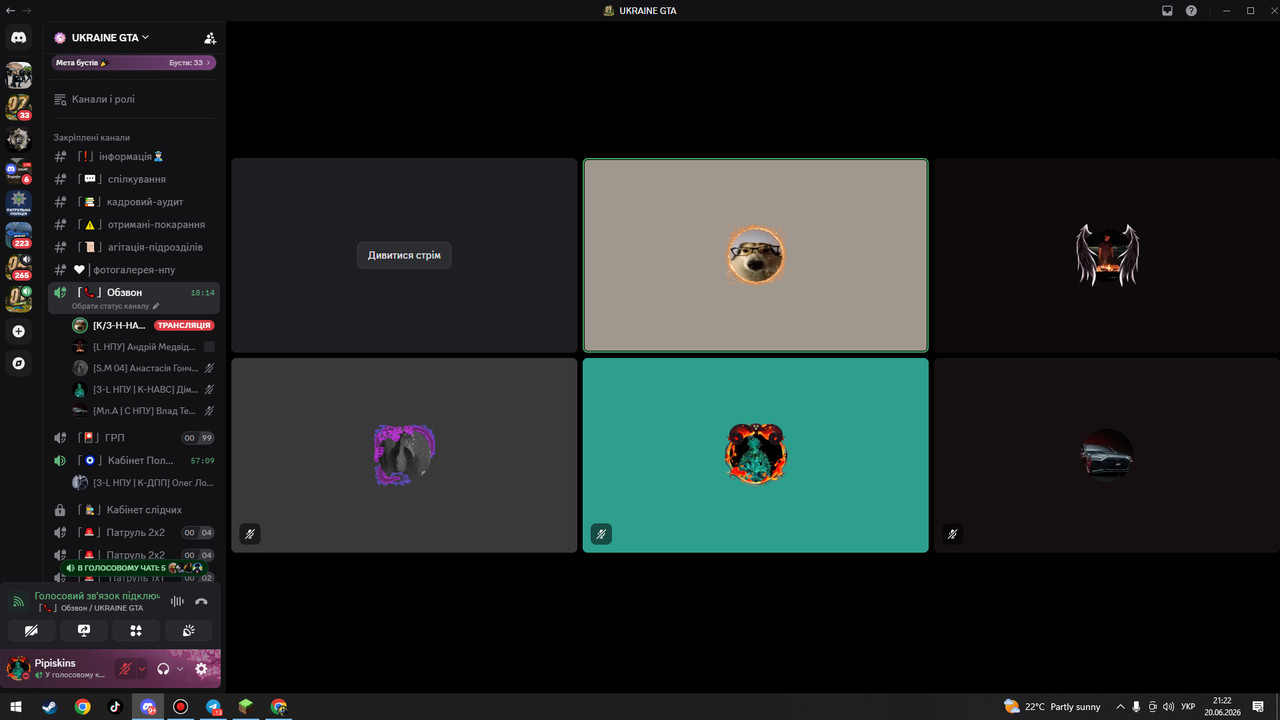Image resolution: width=1280 pixels, height=720 pixels.
Task: Open фотогалерея-нпу channel
Action: click(x=132, y=270)
